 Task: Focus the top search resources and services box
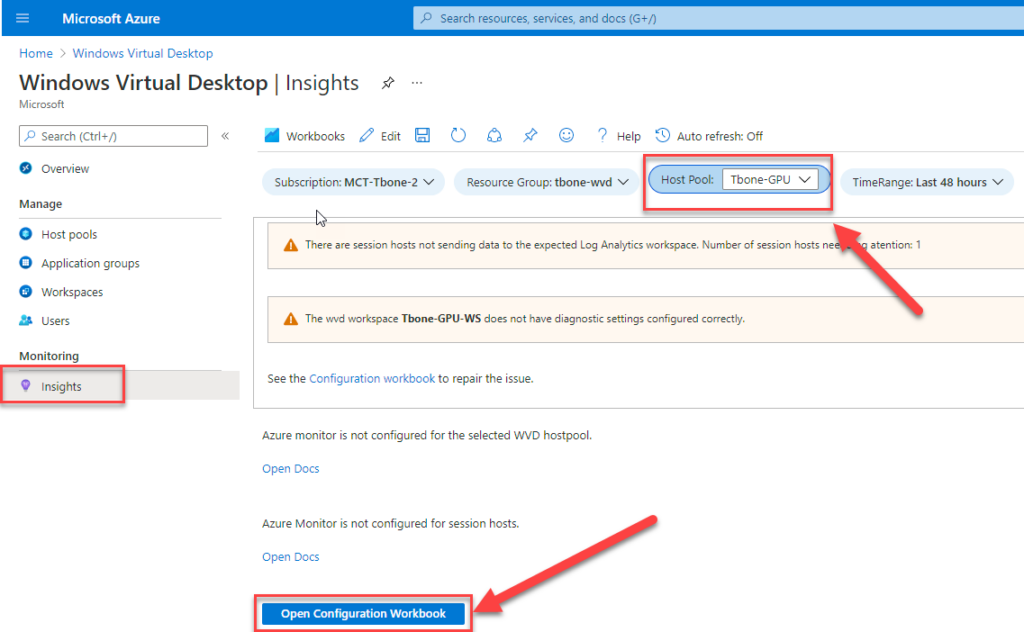pos(718,18)
